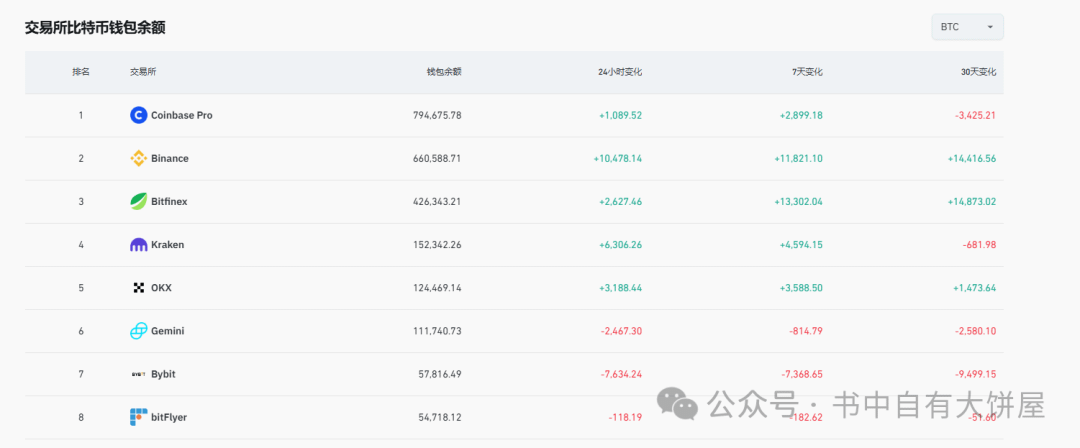Sort by 钱包余额 column header

click(x=444, y=72)
